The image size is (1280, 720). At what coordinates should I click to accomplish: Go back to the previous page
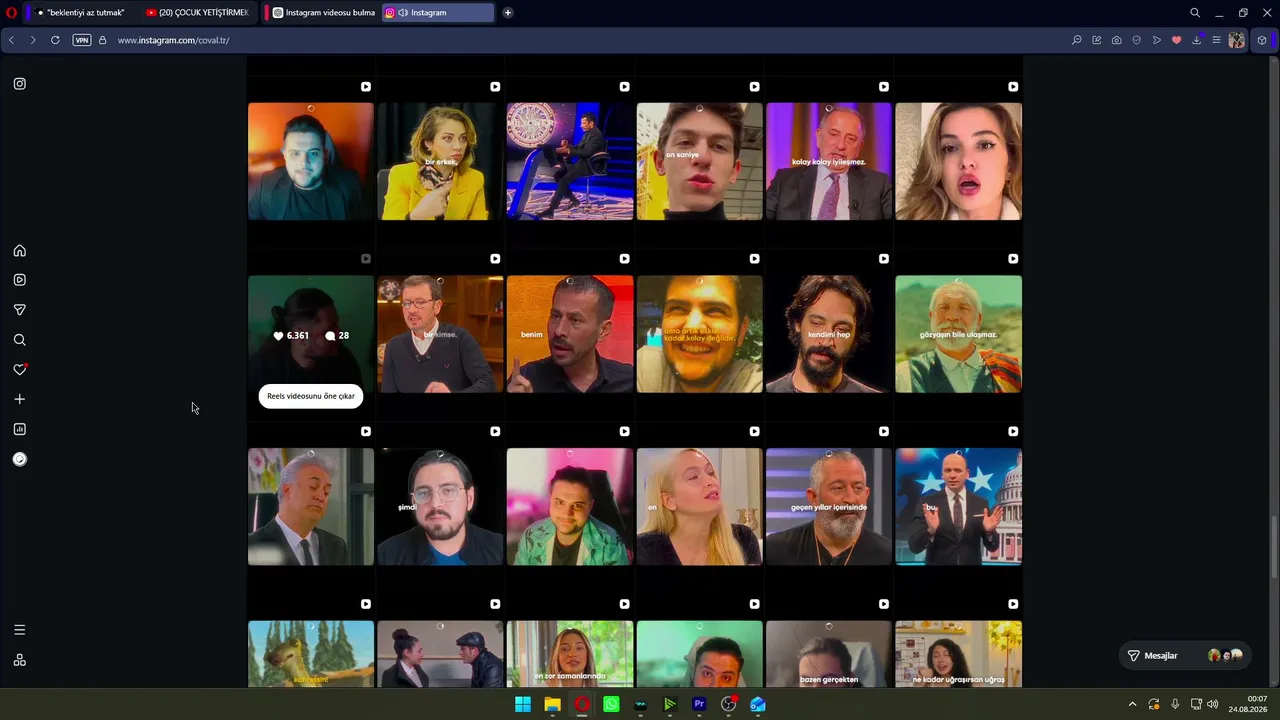(11, 40)
